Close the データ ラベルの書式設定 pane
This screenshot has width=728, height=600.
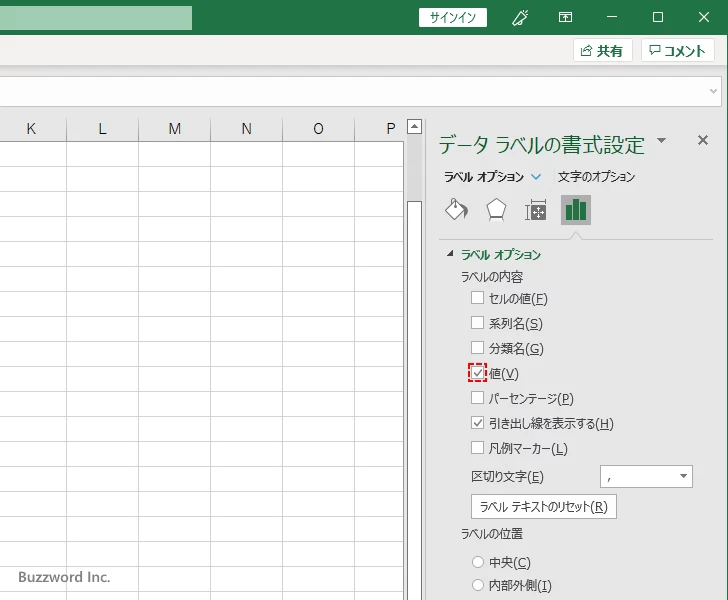pyautogui.click(x=703, y=140)
